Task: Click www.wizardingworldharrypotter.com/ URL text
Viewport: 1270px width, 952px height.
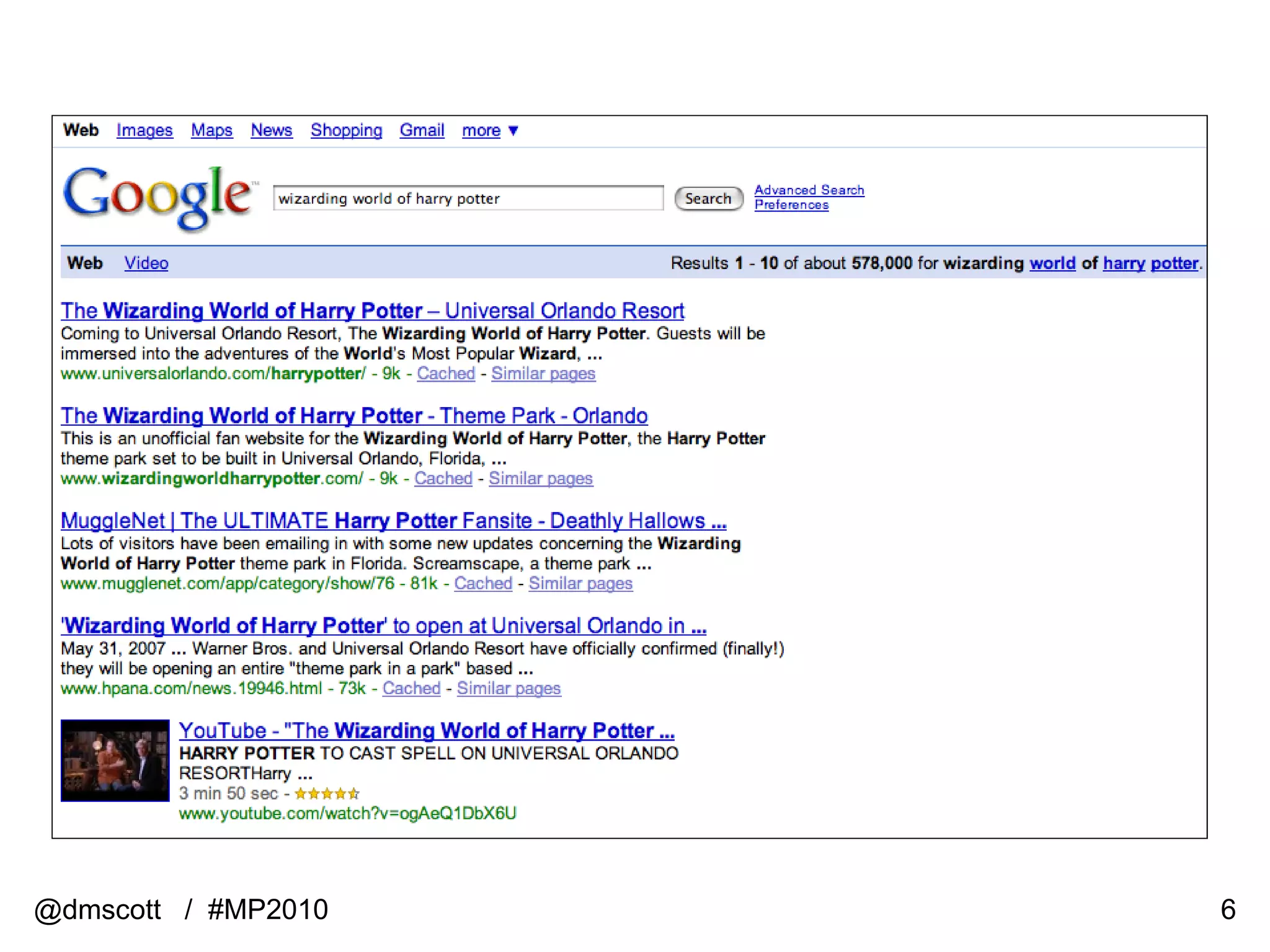Action: (212, 478)
